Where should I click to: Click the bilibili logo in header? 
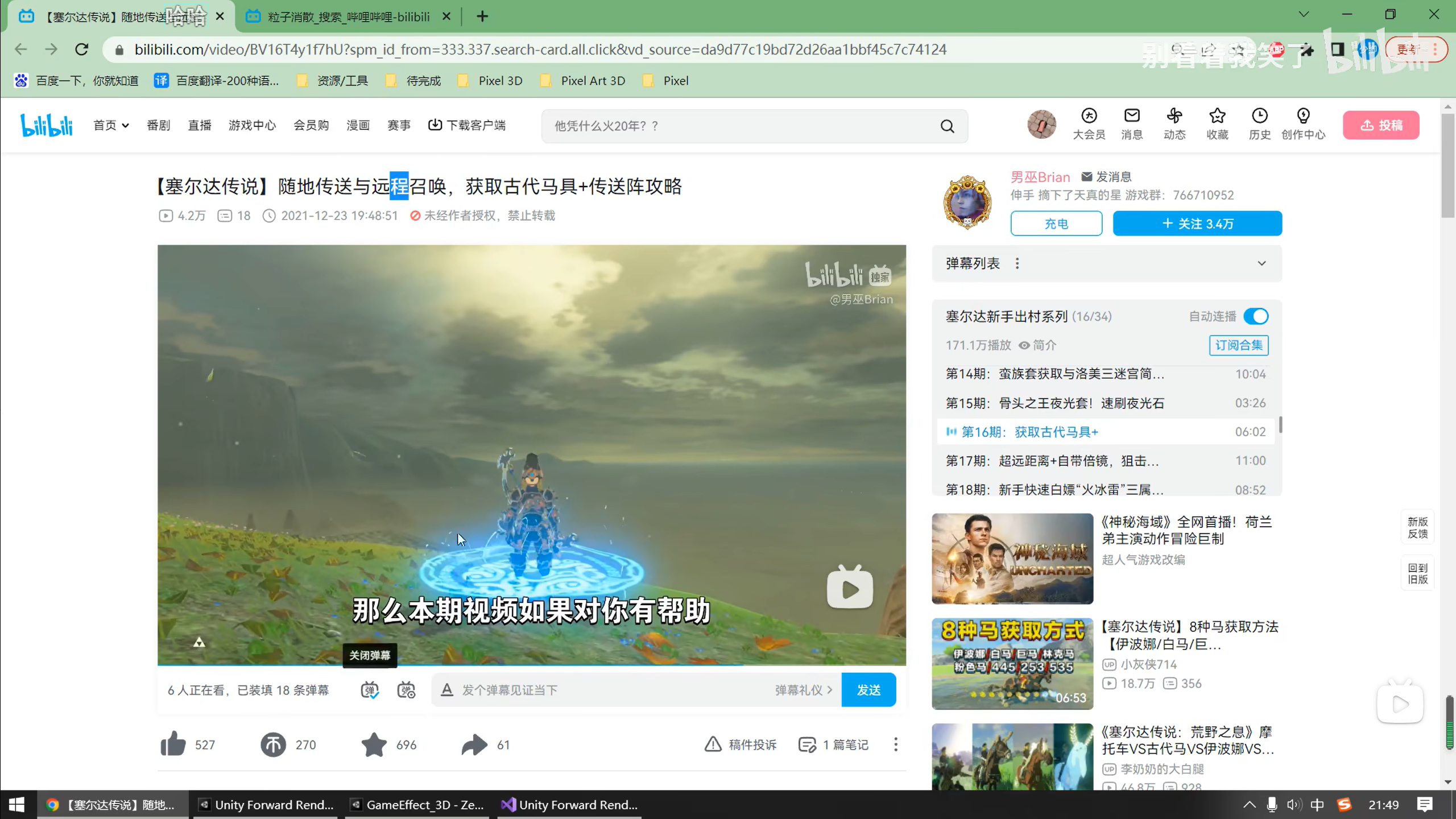click(x=47, y=125)
